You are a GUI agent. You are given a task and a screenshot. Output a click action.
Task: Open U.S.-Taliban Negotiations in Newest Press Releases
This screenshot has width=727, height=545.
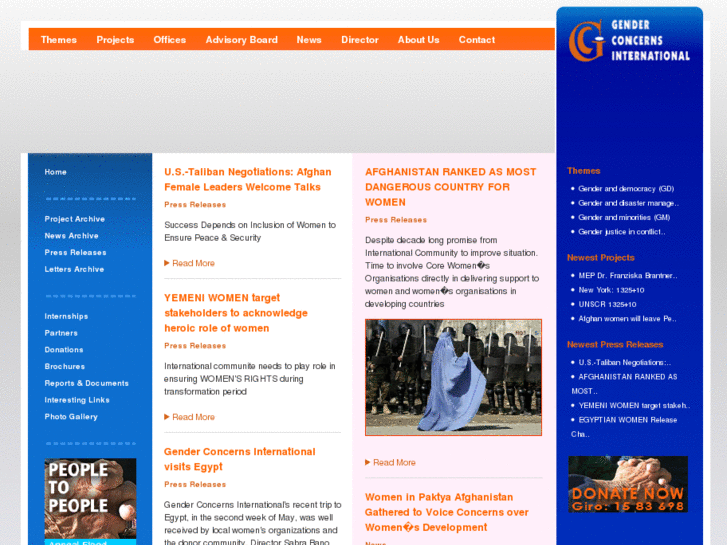[625, 362]
